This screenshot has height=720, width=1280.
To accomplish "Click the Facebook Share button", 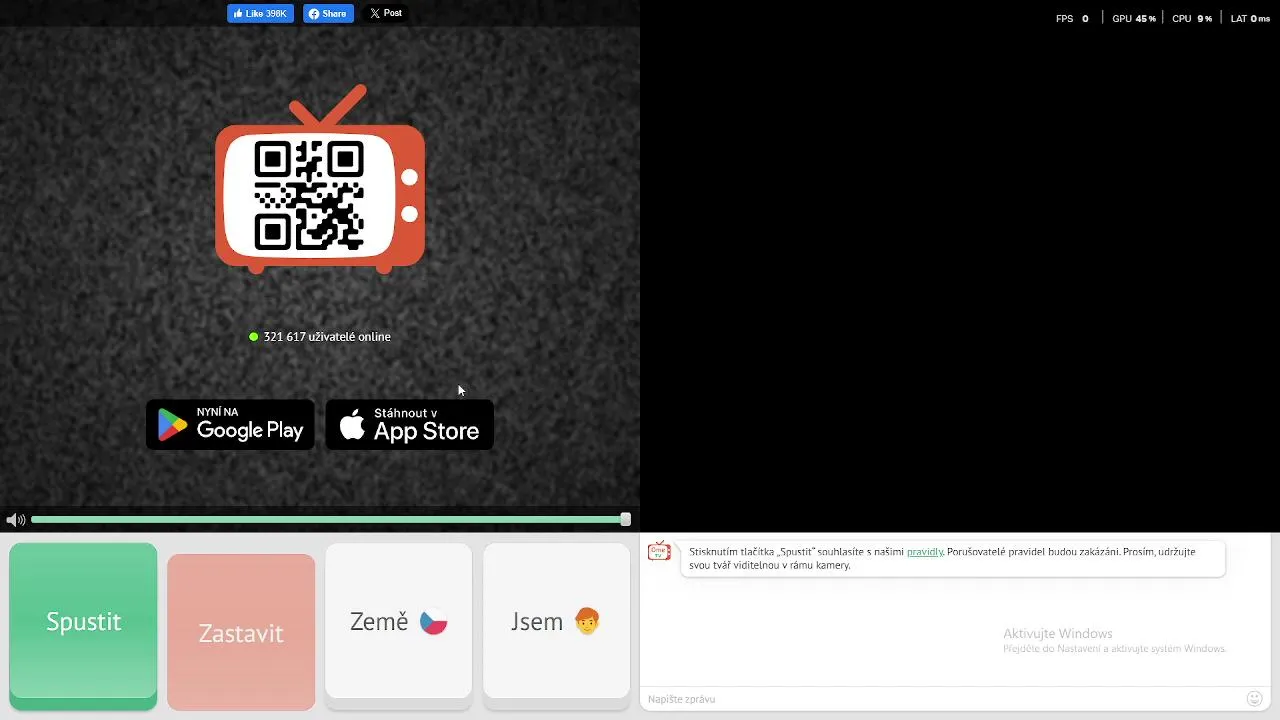I will pos(328,14).
